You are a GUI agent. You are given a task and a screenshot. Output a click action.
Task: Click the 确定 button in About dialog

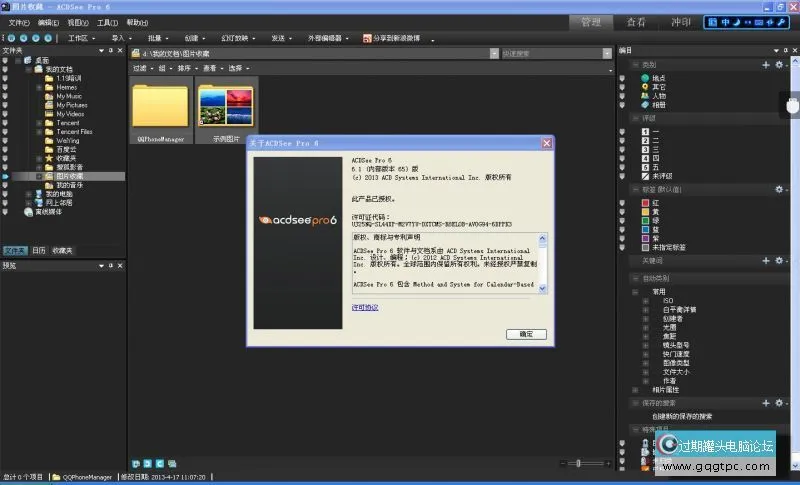click(526, 334)
